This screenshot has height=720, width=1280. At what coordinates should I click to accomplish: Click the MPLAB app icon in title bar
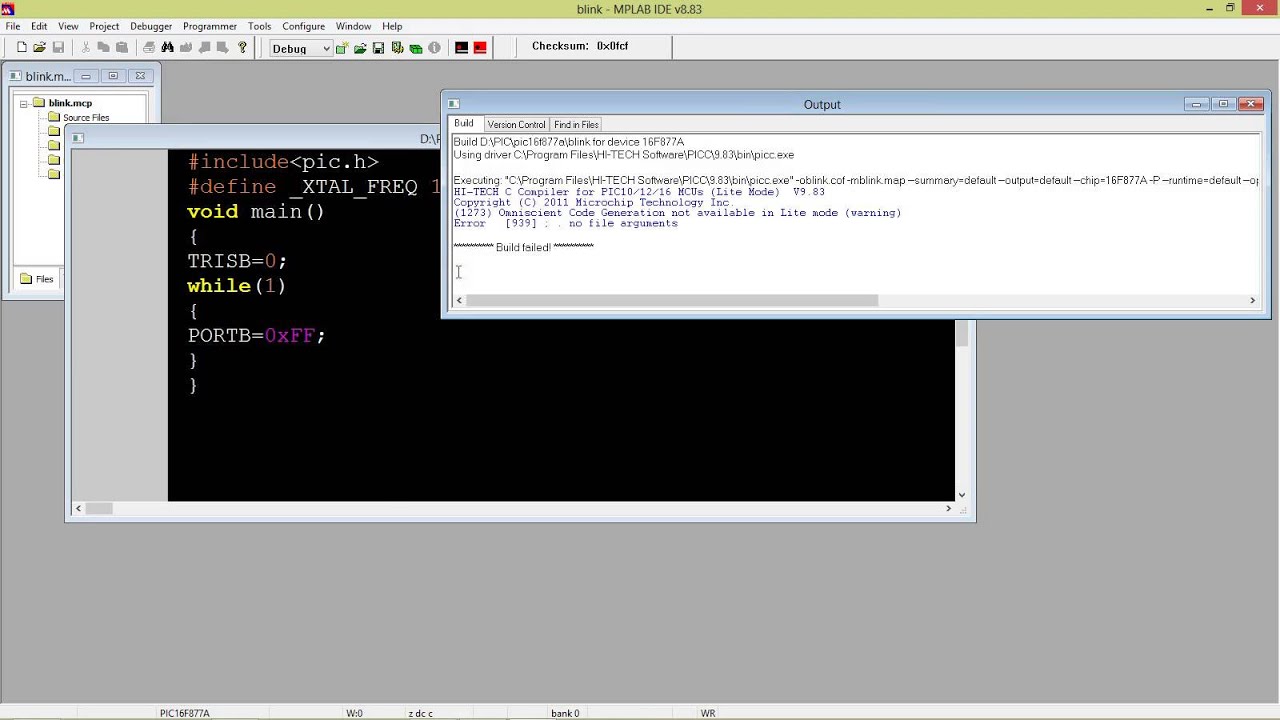pyautogui.click(x=7, y=9)
